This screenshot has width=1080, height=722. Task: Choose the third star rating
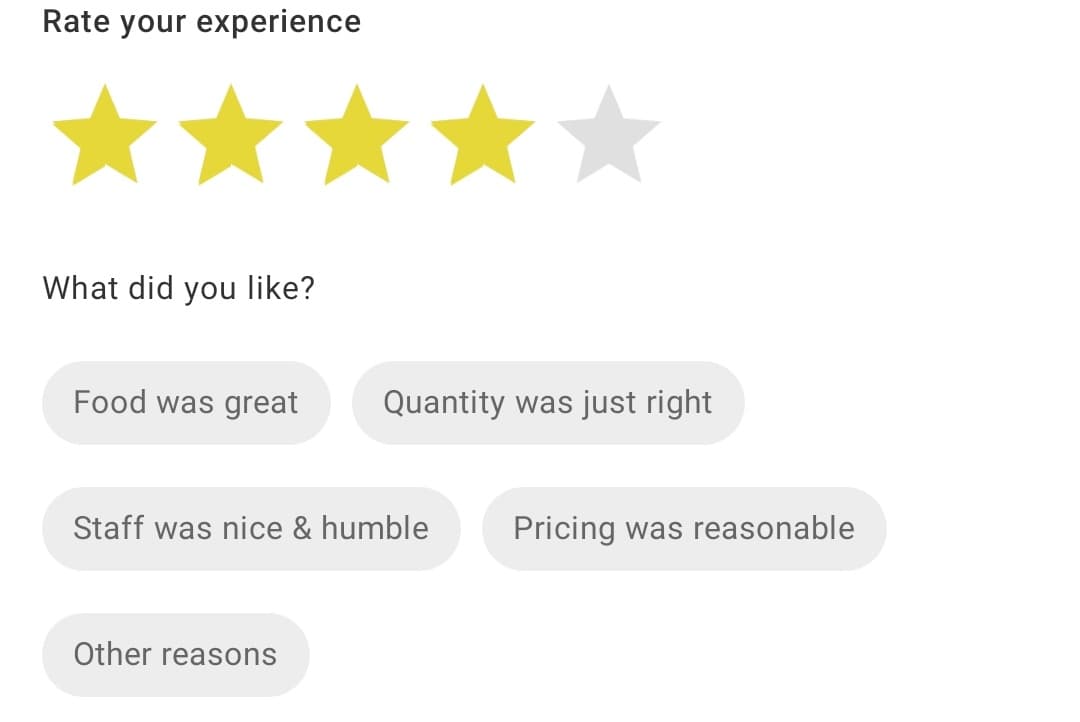(x=357, y=136)
